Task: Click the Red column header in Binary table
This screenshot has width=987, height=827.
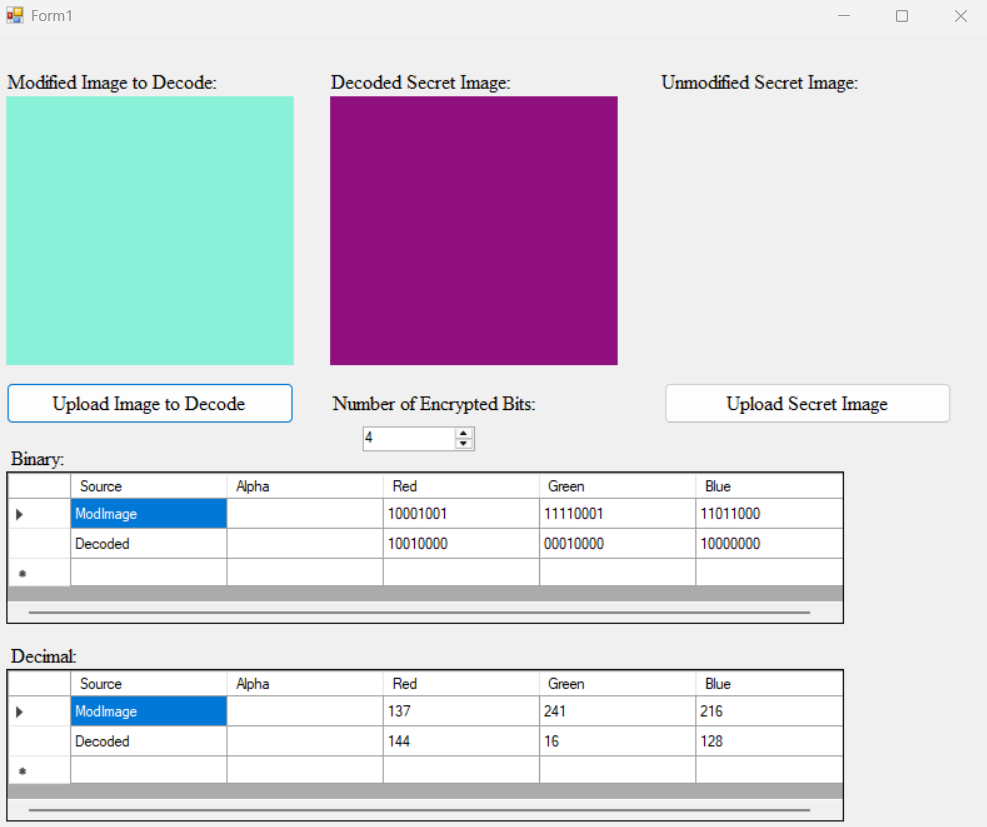Action: 460,486
